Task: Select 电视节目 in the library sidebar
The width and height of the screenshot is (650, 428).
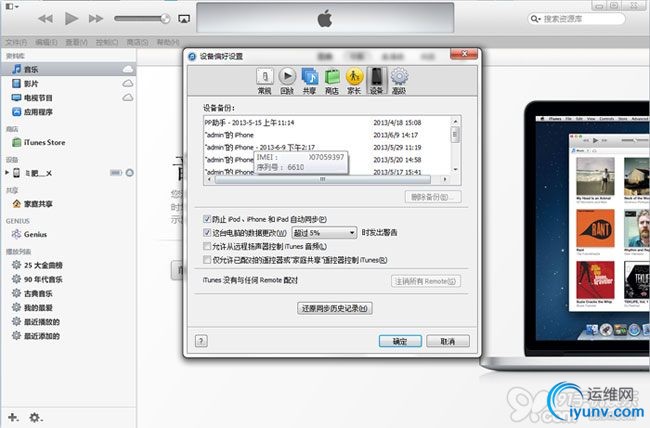Action: pos(68,97)
